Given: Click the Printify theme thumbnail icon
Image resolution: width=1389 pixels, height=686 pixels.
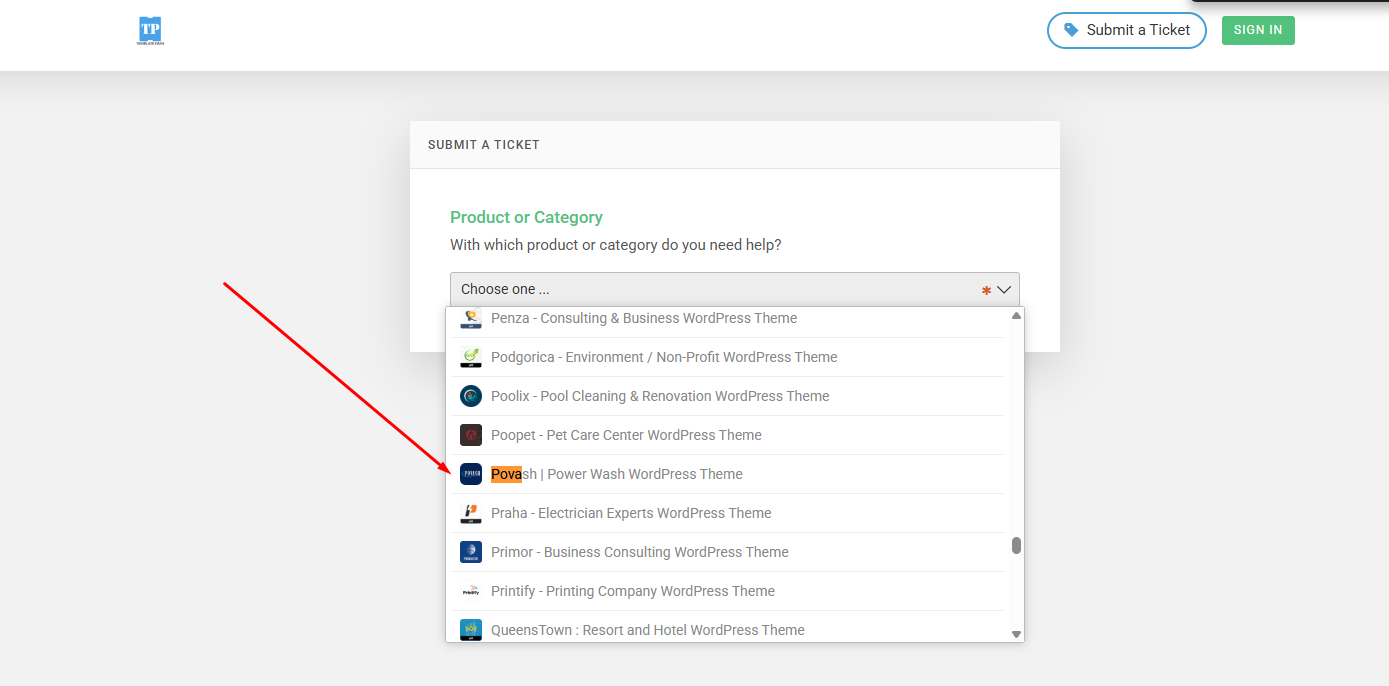Looking at the screenshot, I should tap(471, 591).
